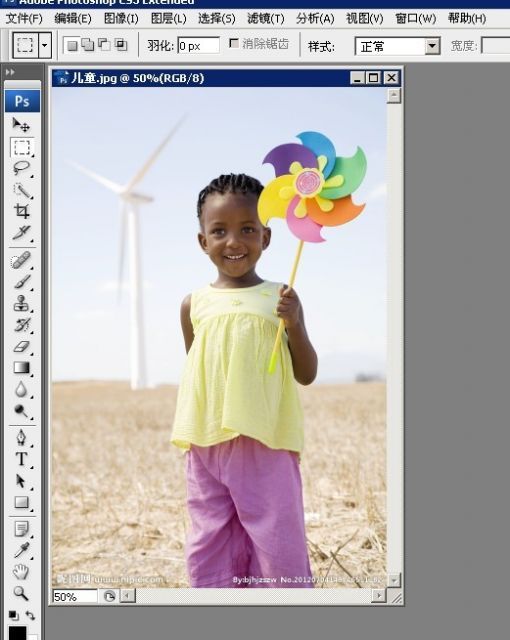This screenshot has width=510, height=640.
Task: Click vertical scrollbar up arrow of document
Action: tap(394, 96)
